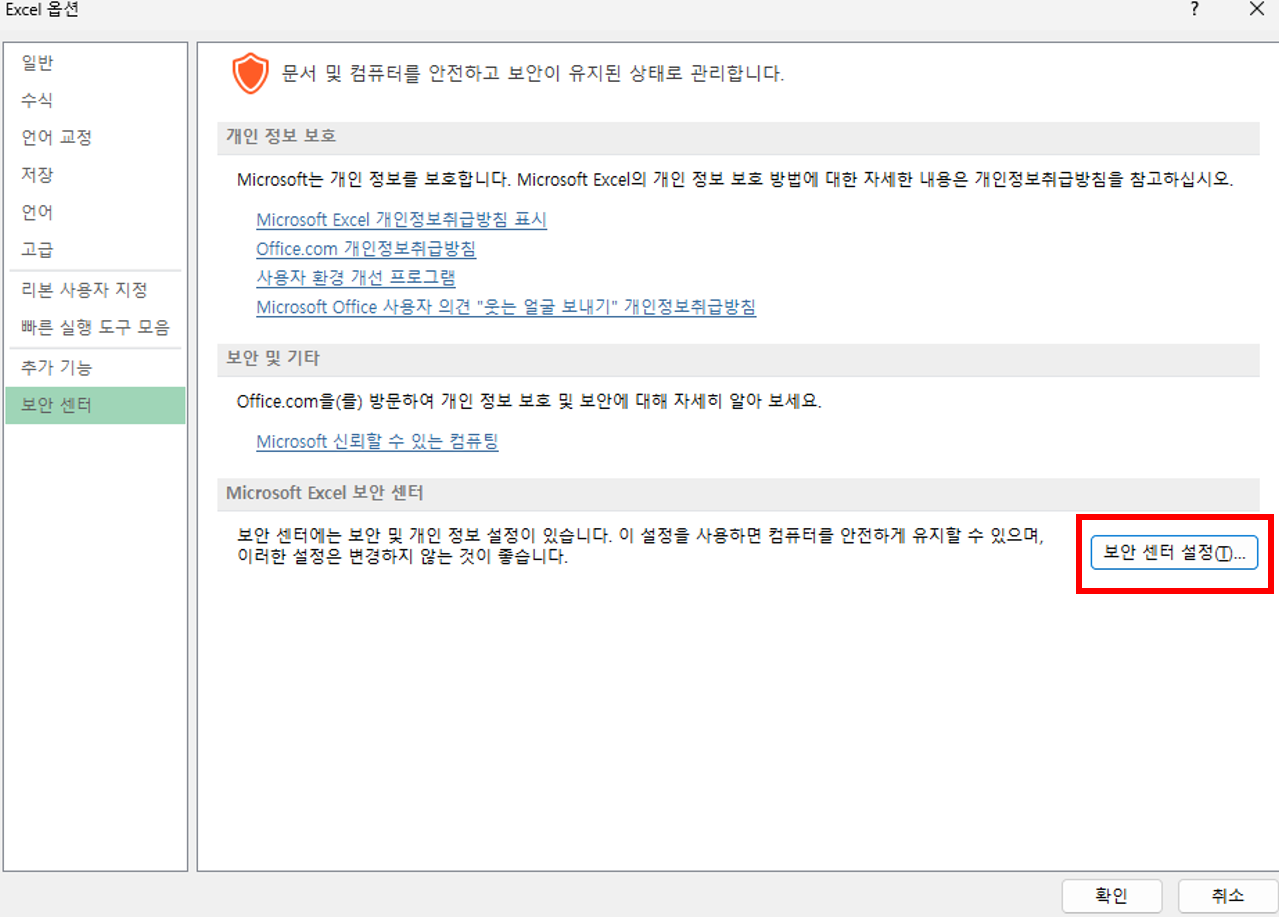The height and width of the screenshot is (917, 1279).
Task: Click the 개인 정보 보호 section header
Action: 738,137
